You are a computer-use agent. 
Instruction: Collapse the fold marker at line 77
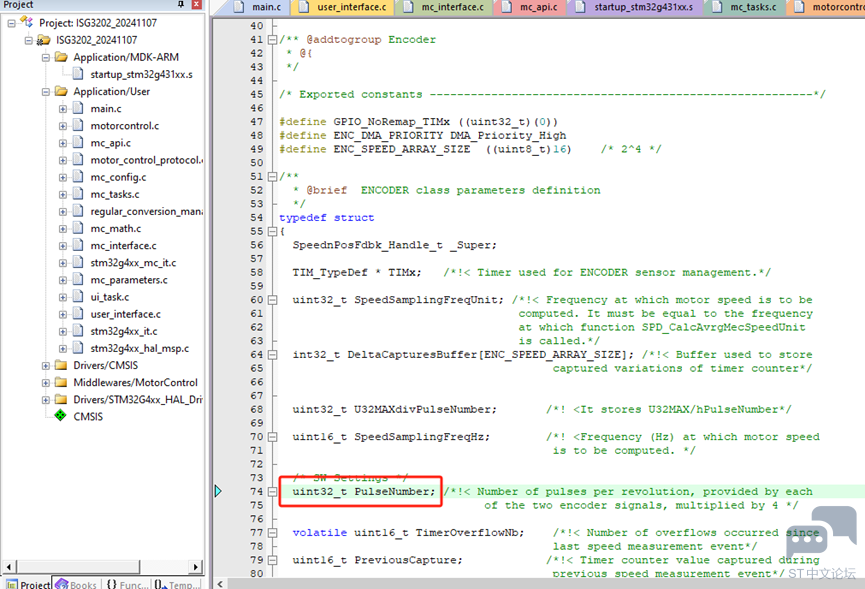[x=272, y=533]
